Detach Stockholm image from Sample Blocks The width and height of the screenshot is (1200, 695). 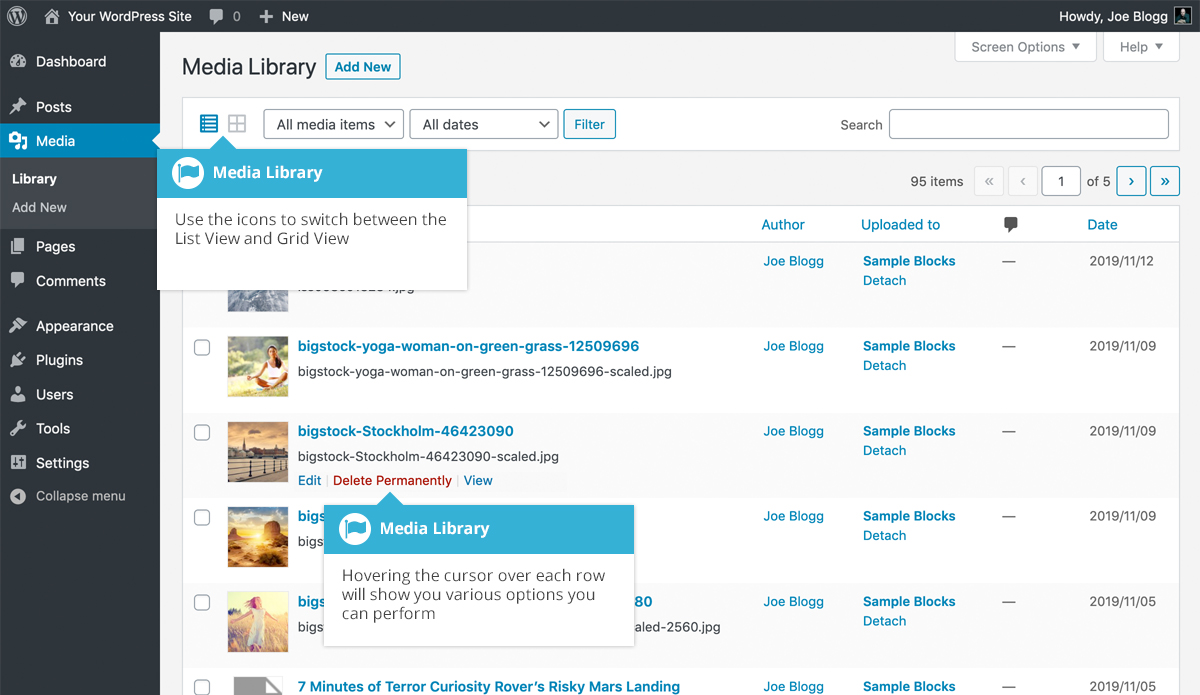pos(885,451)
